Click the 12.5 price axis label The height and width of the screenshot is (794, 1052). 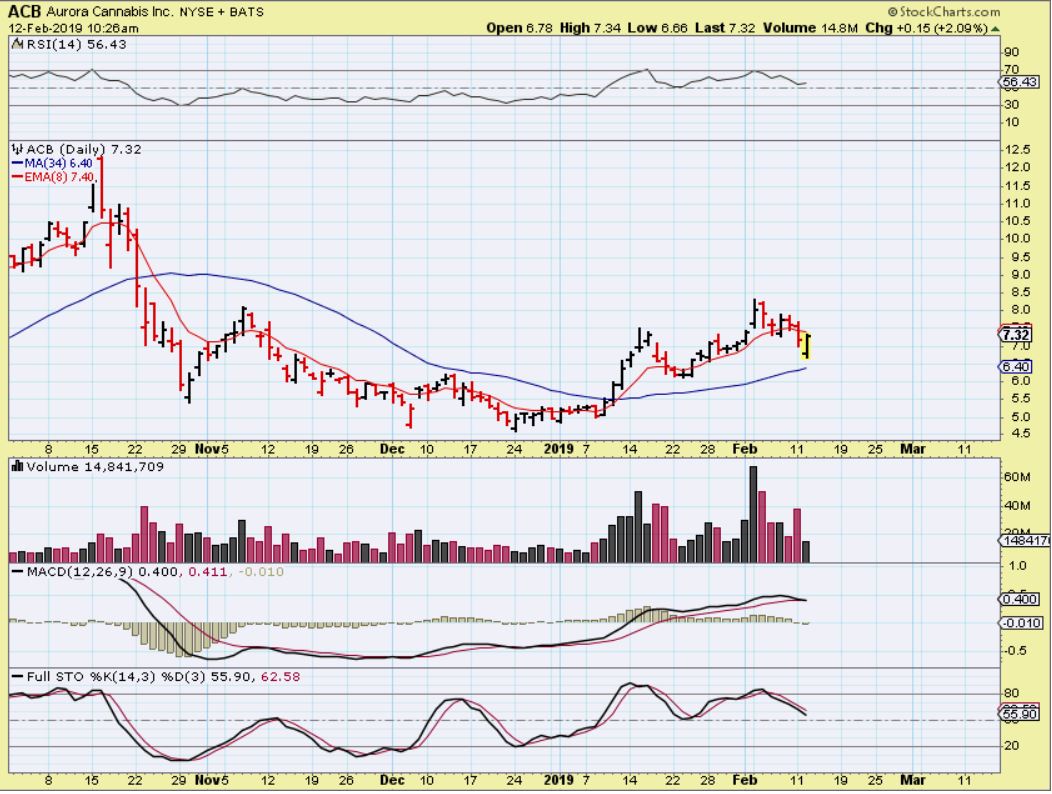click(1017, 150)
